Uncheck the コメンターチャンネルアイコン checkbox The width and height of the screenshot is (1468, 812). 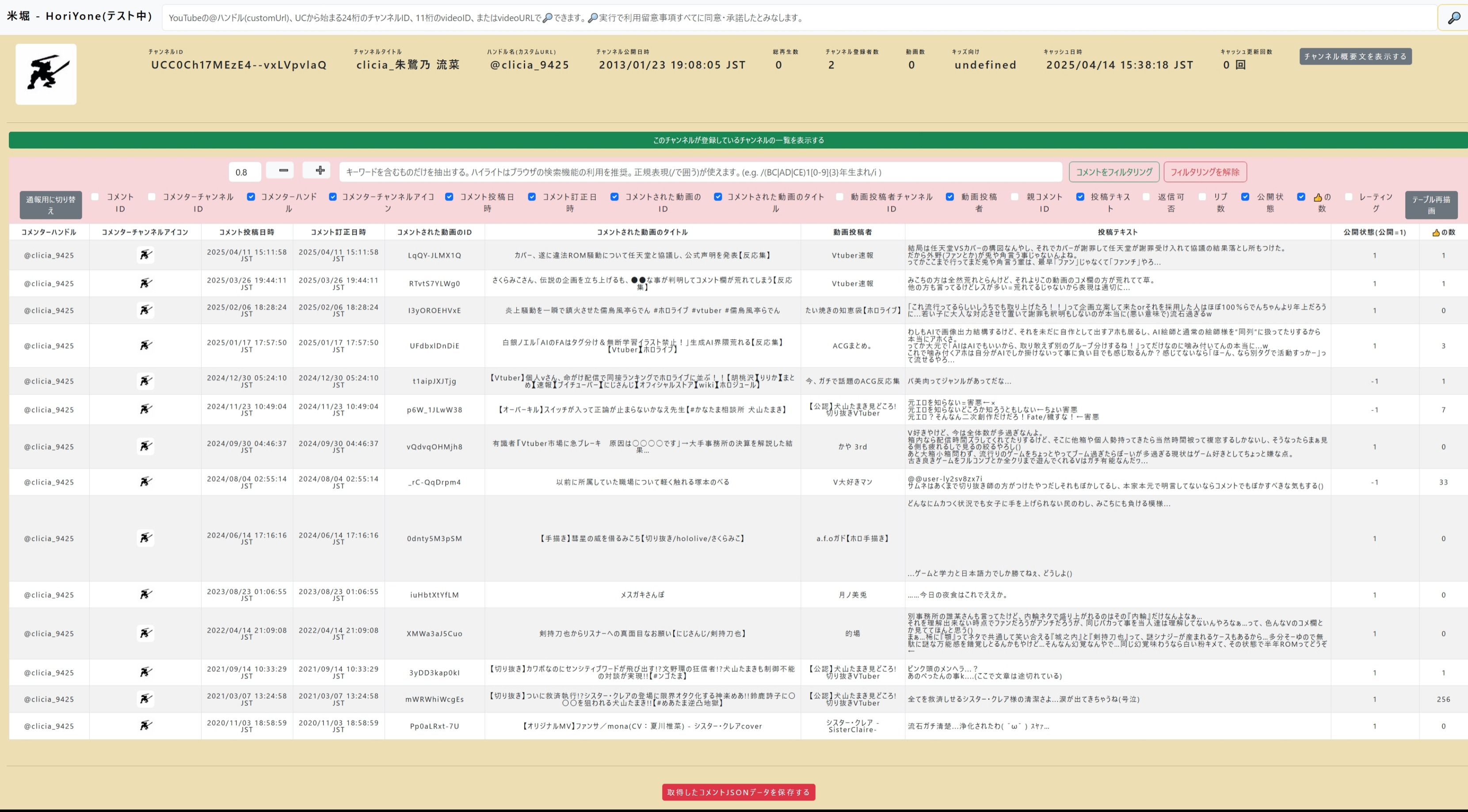click(333, 197)
